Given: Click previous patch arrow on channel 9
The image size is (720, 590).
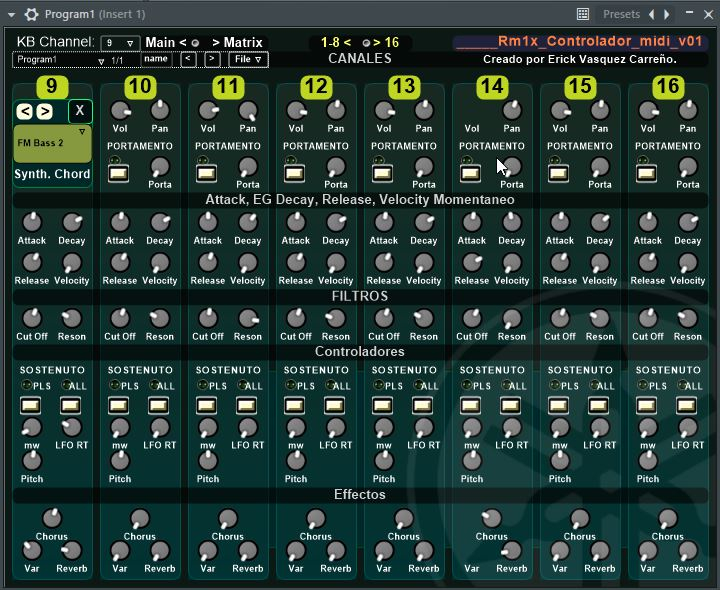Looking at the screenshot, I should 26,111.
